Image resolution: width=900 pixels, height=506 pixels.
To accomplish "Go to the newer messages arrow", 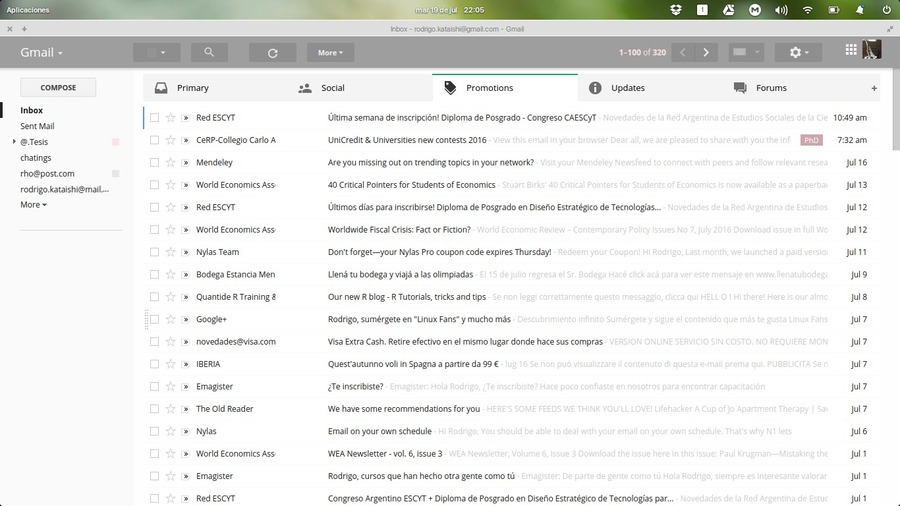I will [682, 52].
